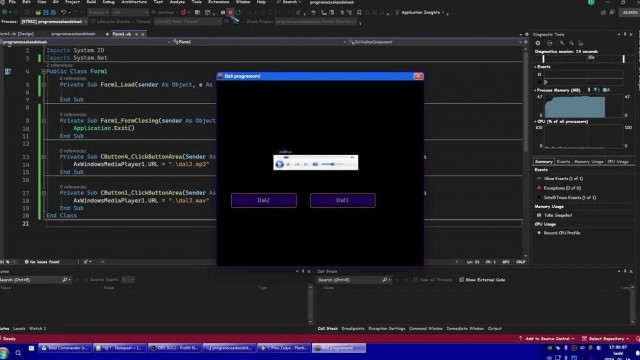Viewport: 640px width, 360px height.
Task: Open Diagnostic Tools settings gear icon
Action: coord(538,43)
